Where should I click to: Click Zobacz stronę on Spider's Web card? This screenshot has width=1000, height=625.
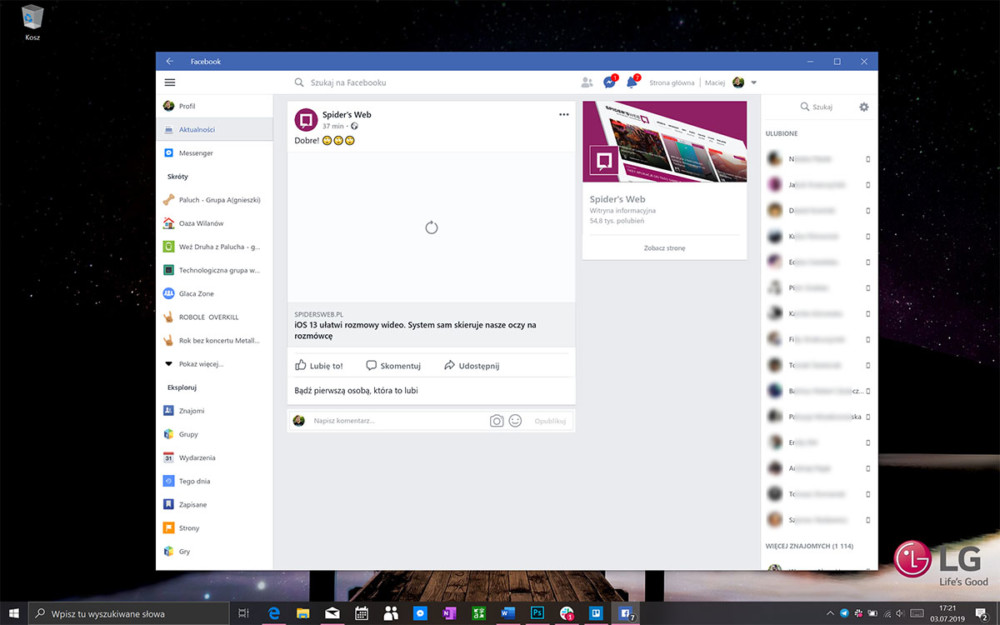[665, 248]
